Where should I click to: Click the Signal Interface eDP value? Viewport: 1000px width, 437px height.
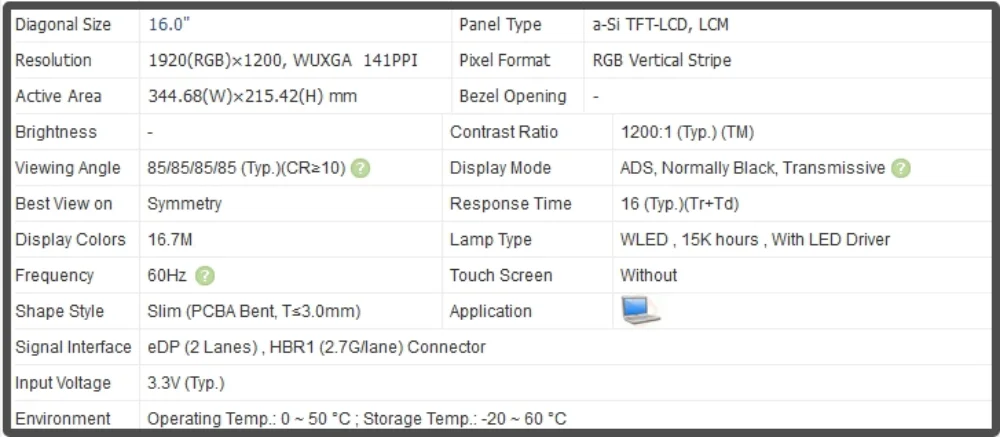tap(316, 348)
